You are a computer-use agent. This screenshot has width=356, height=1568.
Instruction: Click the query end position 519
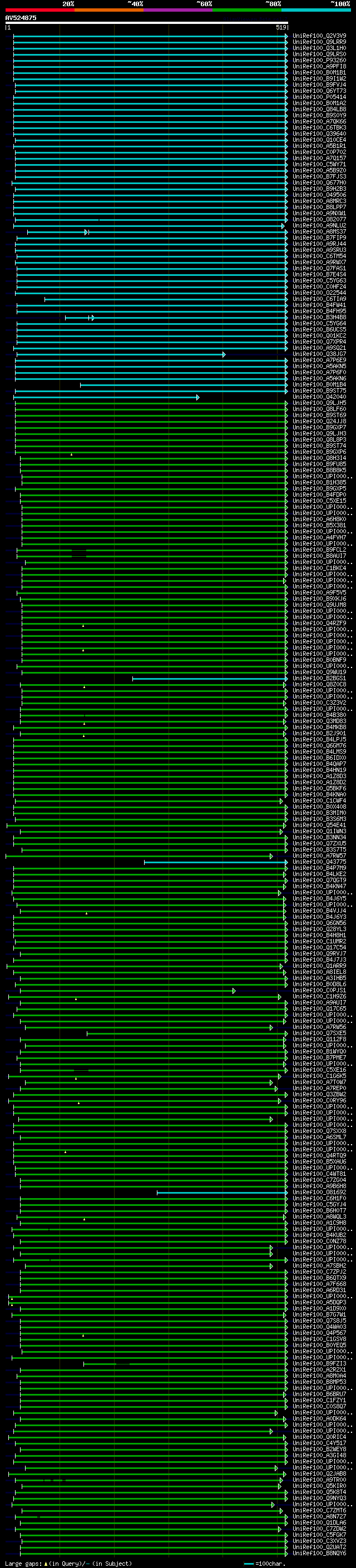tap(281, 27)
